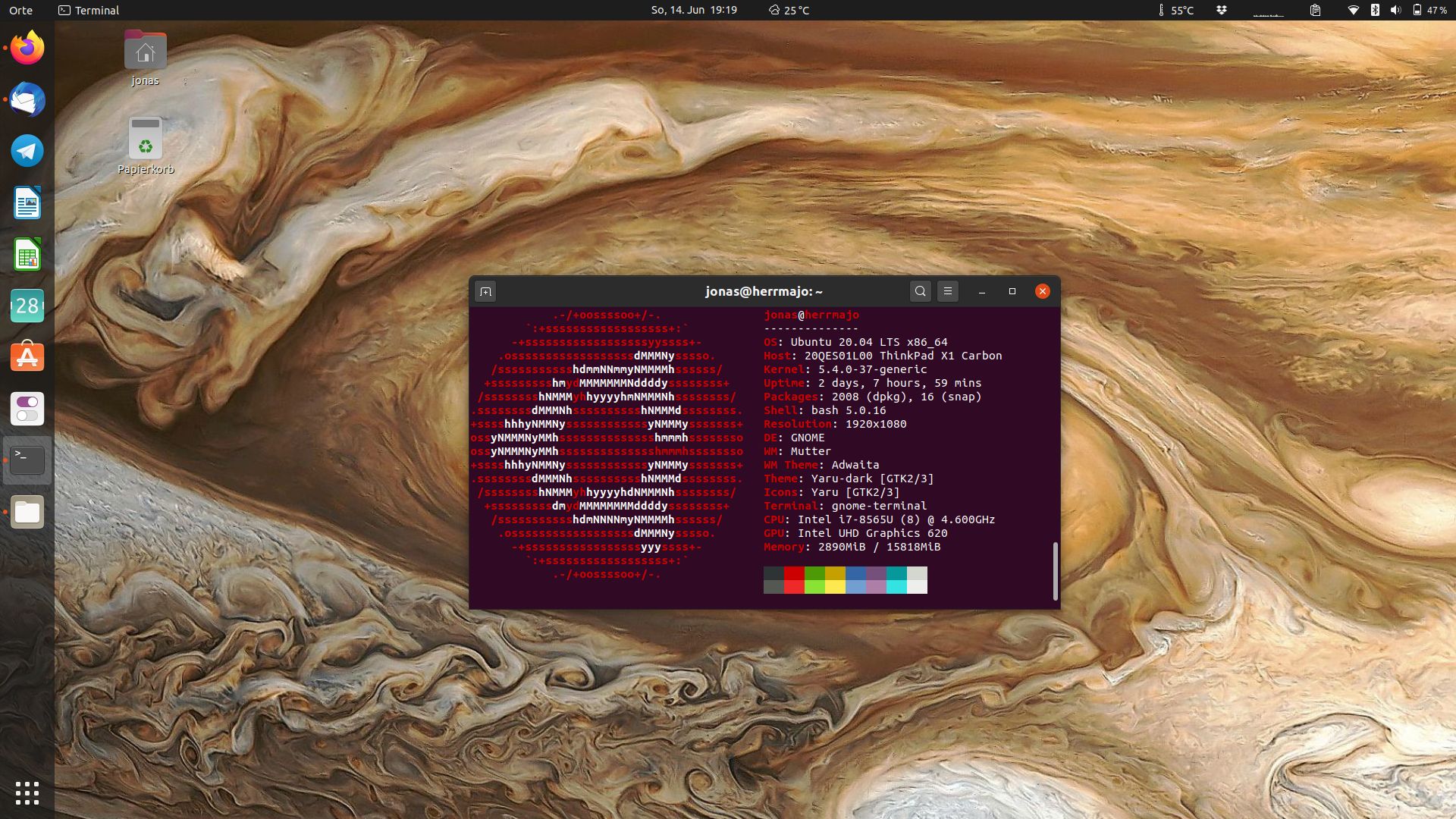Show Bluetooth status from the top bar
1456x819 pixels.
point(1374,11)
